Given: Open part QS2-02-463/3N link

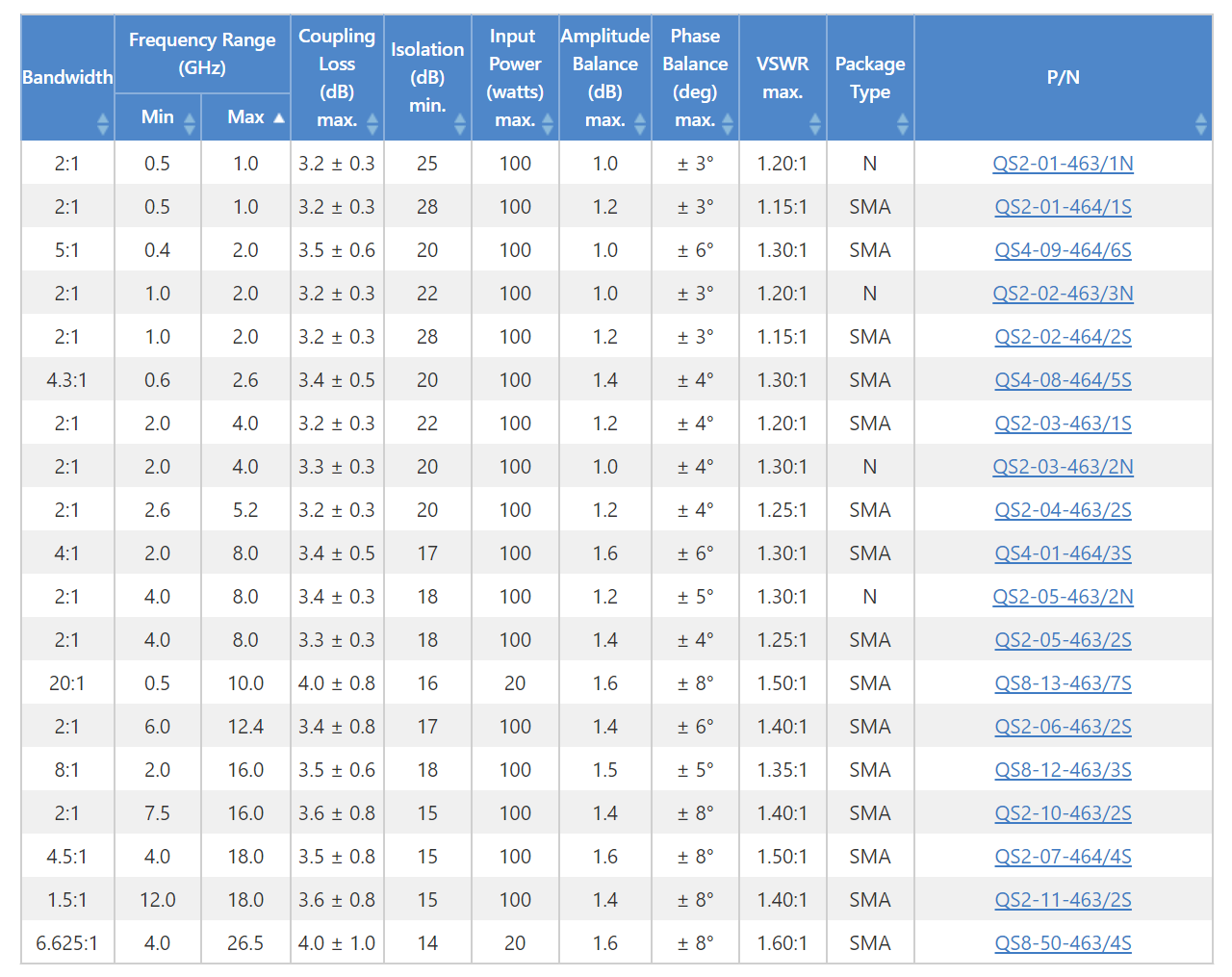Looking at the screenshot, I should 1063,294.
